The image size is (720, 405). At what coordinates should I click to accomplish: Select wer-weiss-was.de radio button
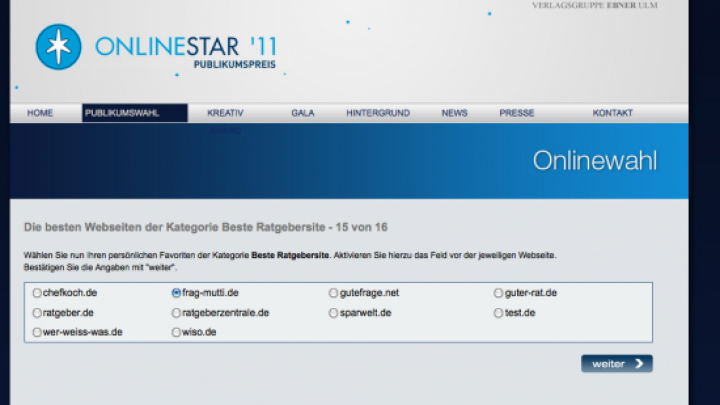pyautogui.click(x=37, y=332)
